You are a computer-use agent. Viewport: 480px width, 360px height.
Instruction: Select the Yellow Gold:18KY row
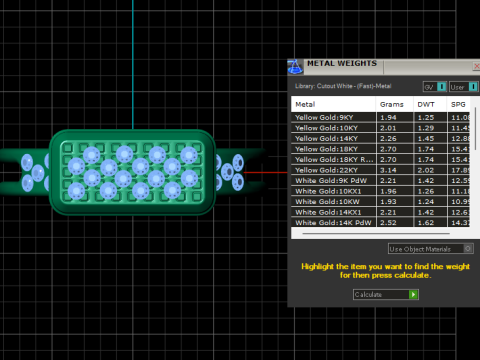pos(381,149)
